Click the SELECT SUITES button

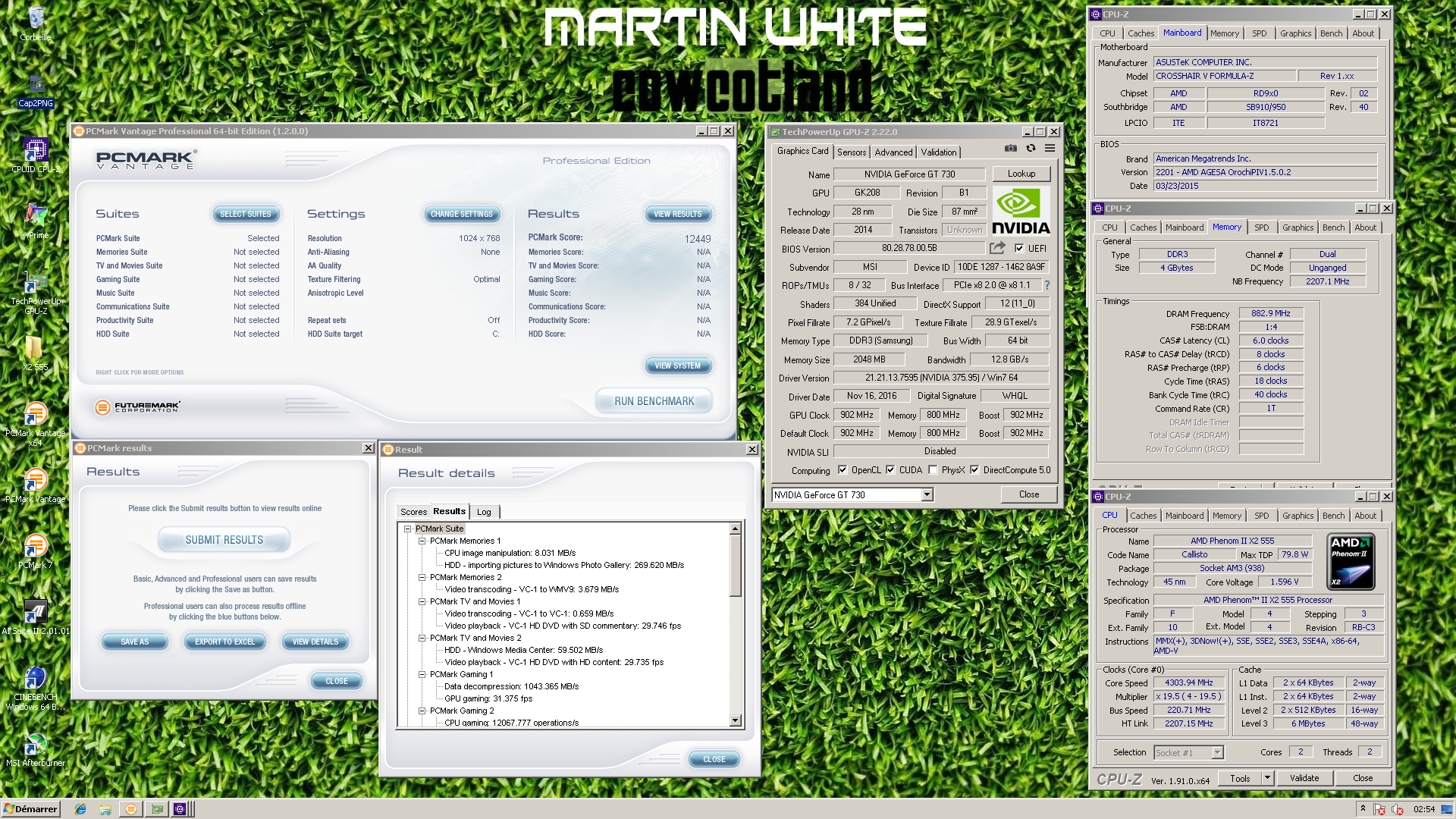point(245,215)
